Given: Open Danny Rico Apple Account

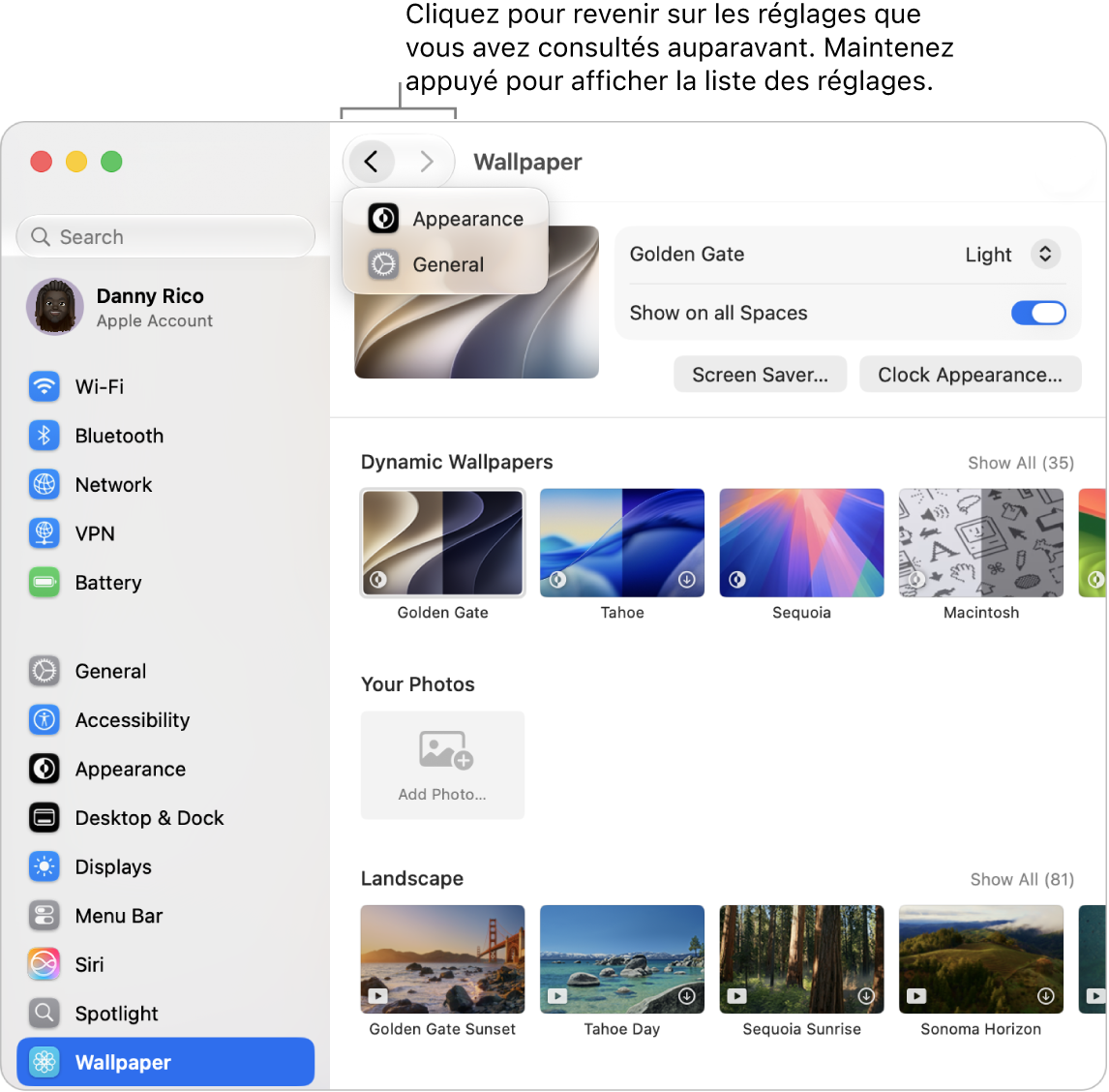Looking at the screenshot, I should pos(165,307).
